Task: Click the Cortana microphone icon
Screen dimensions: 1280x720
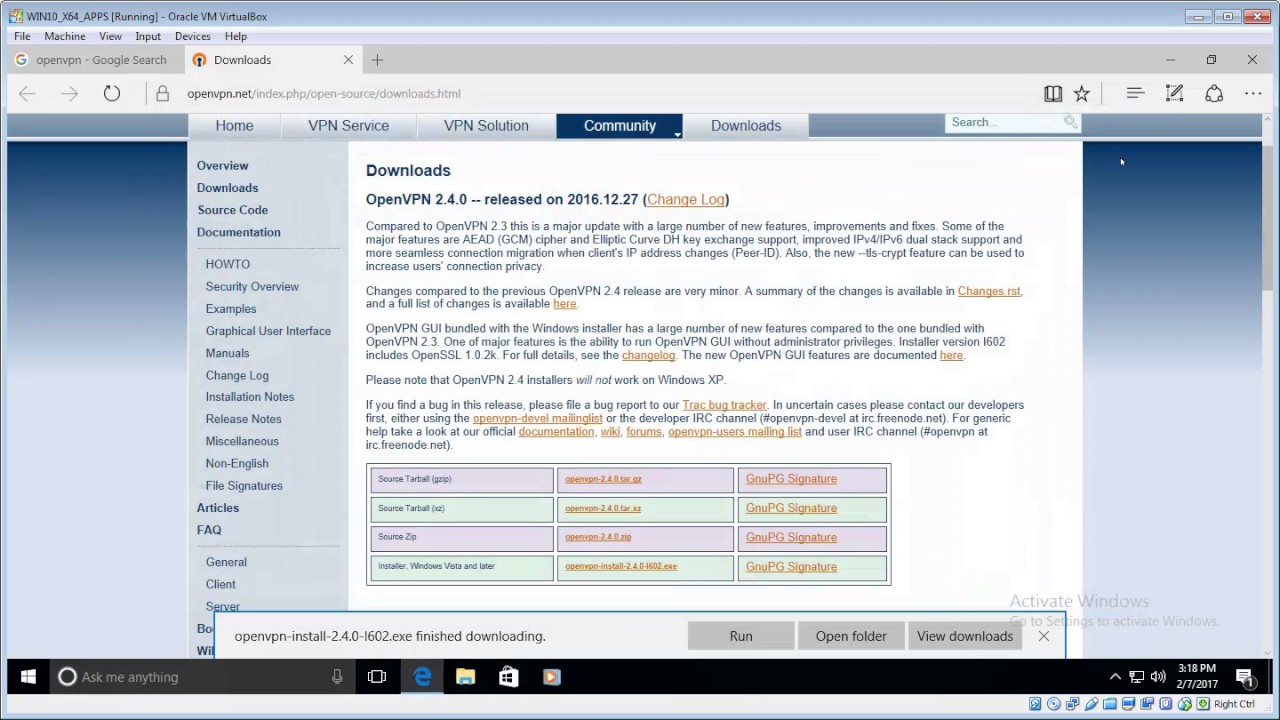Action: point(337,677)
